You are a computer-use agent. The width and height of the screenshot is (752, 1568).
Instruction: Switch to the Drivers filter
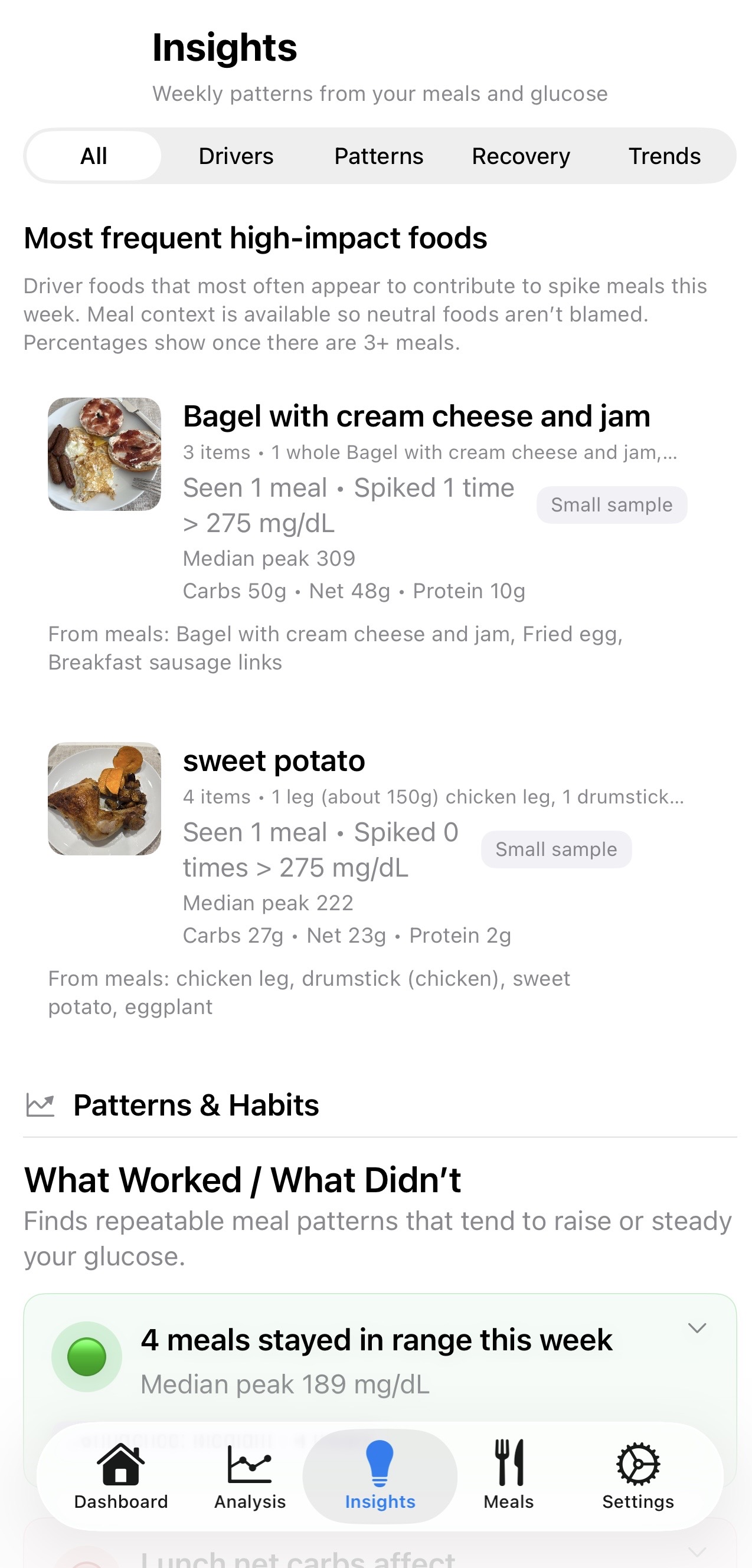[x=236, y=156]
